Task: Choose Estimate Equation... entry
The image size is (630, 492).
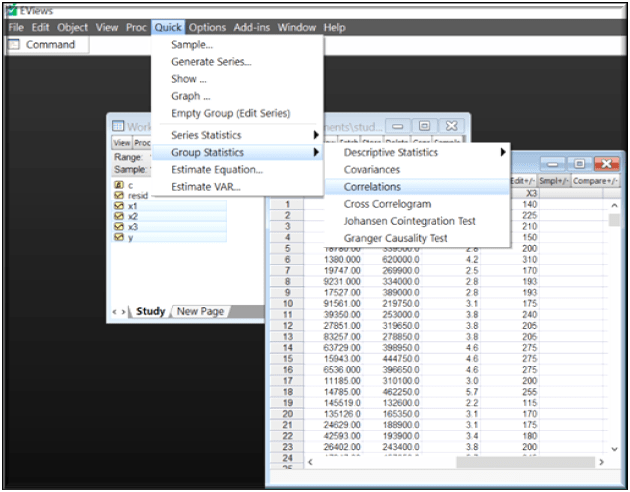Action: [237, 170]
